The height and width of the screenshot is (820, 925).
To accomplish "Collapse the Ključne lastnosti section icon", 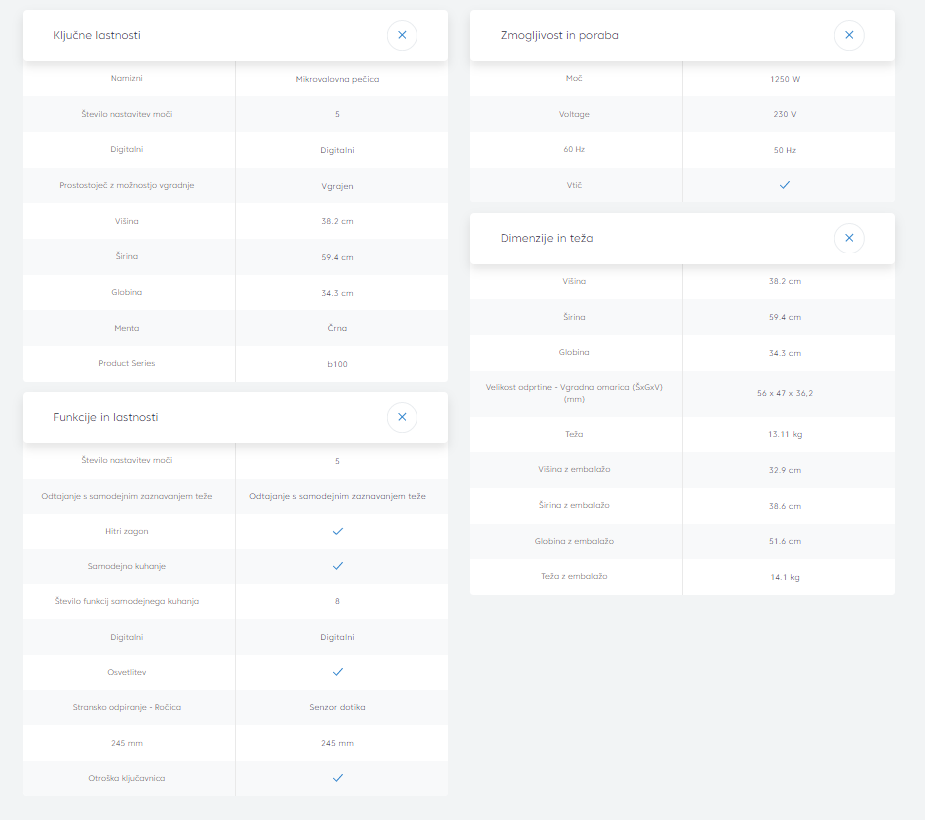I will 402,35.
